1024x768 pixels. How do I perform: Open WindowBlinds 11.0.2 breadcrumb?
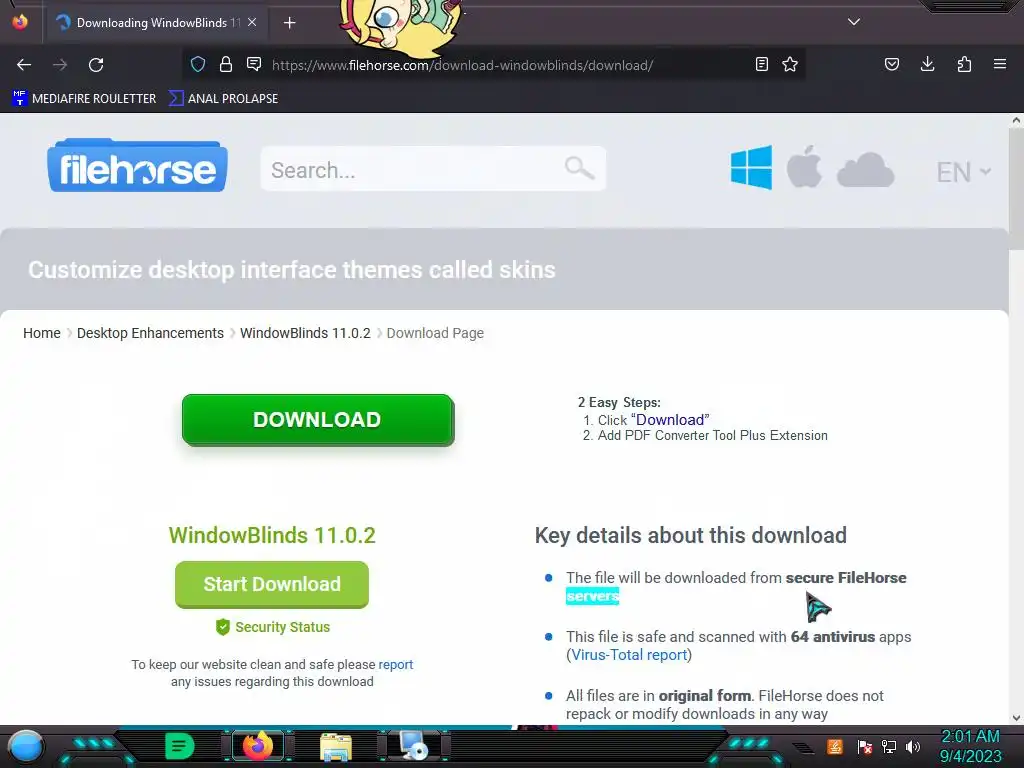305,333
